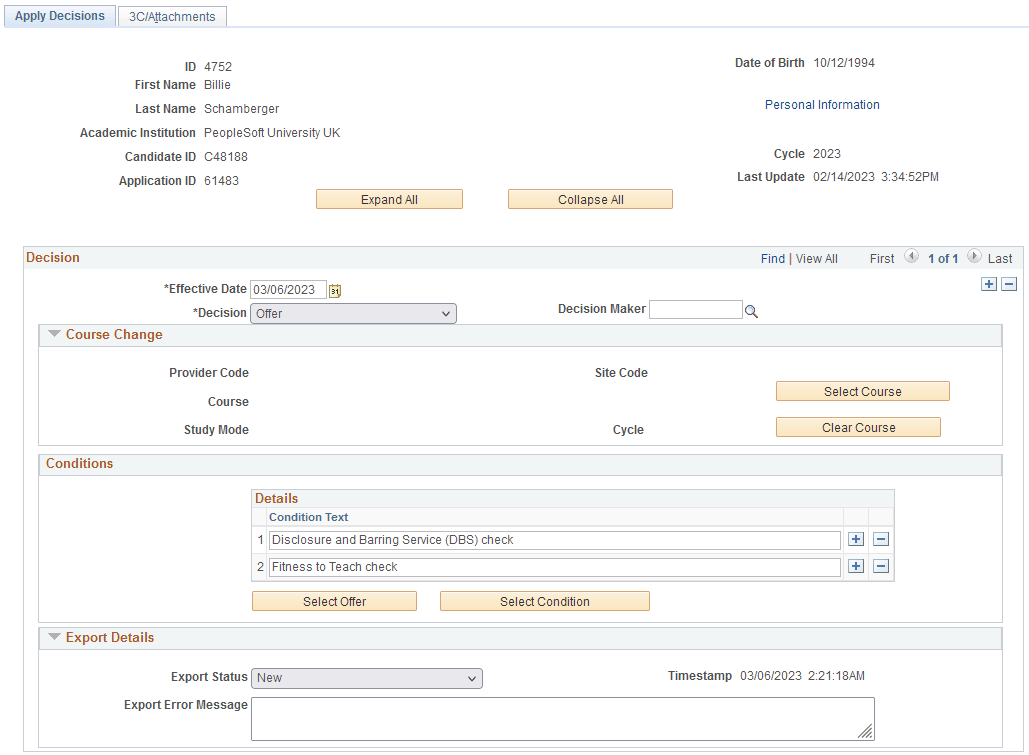Open the Personal Information link
Viewport: 1029px width, 755px height.
pos(822,104)
